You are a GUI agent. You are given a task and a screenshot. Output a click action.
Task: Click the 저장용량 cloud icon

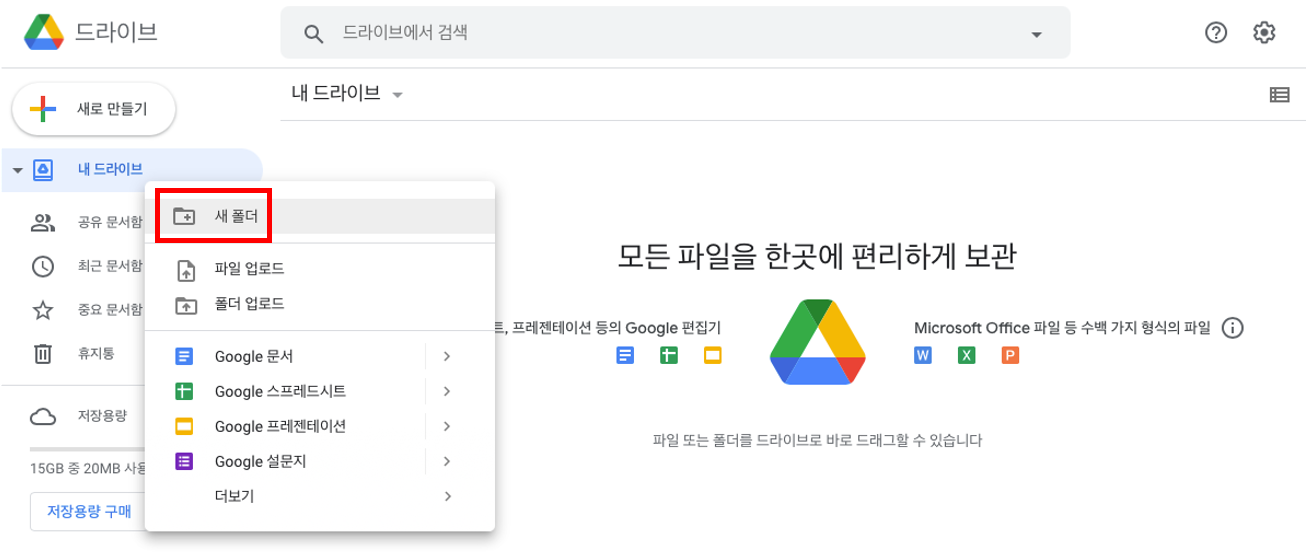[x=43, y=416]
